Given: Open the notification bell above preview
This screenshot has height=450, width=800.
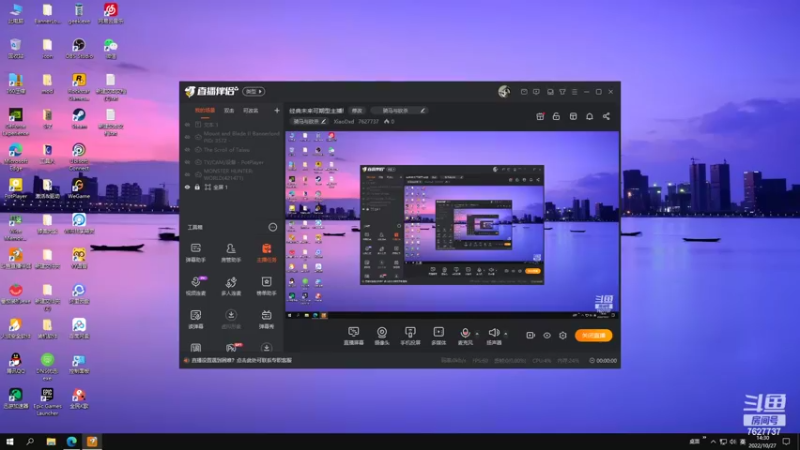Looking at the screenshot, I should [x=589, y=116].
